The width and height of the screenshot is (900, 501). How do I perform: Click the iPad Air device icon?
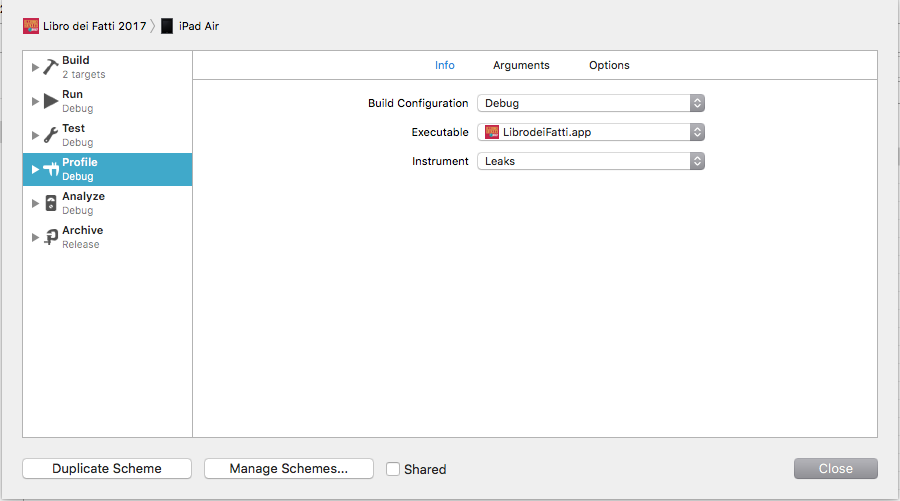(x=167, y=26)
